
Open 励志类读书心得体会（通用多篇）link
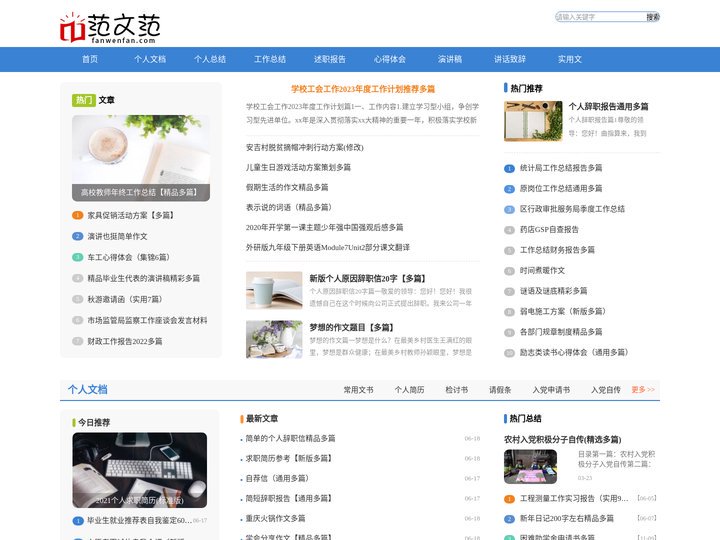click(574, 353)
